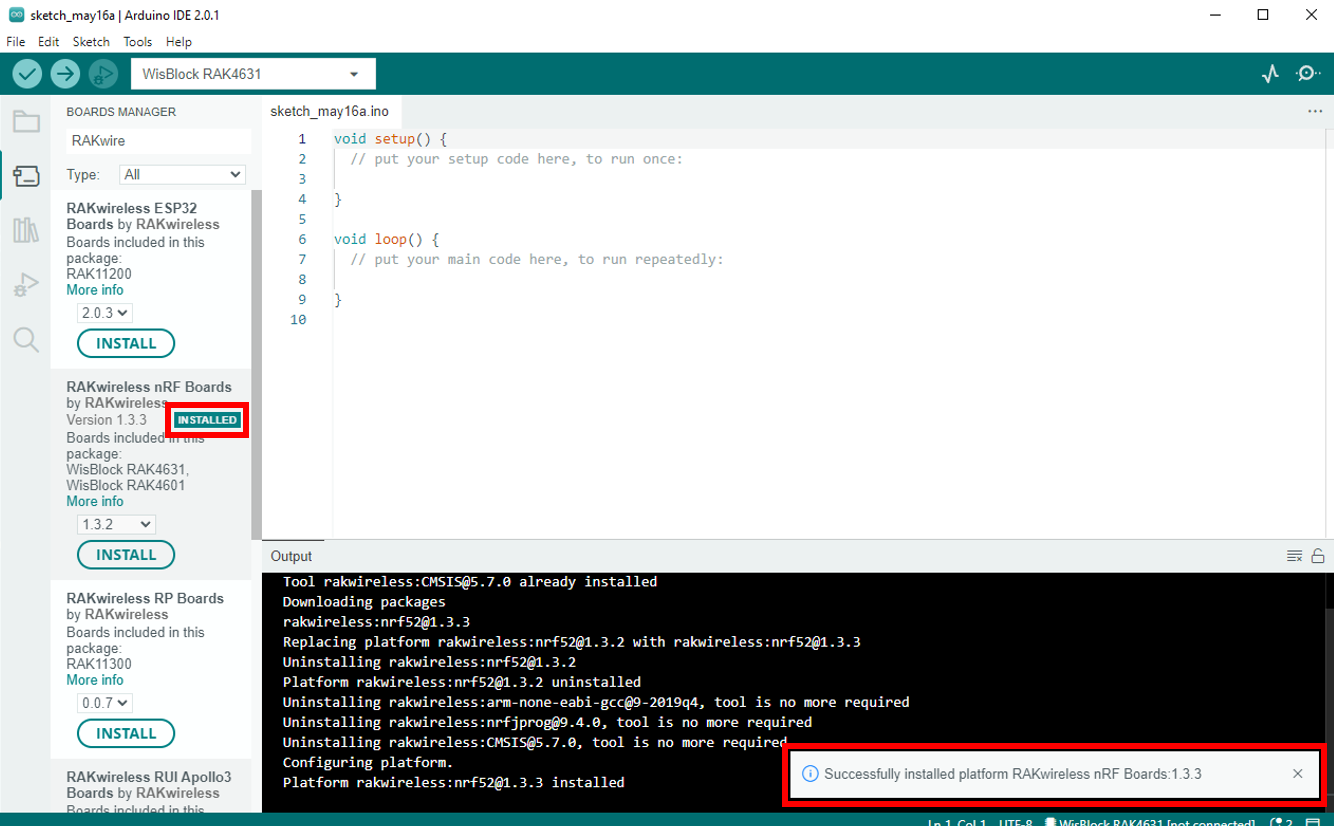Click the BOARDS MANAGER panel heading
Viewport: 1334px width, 826px height.
121,112
